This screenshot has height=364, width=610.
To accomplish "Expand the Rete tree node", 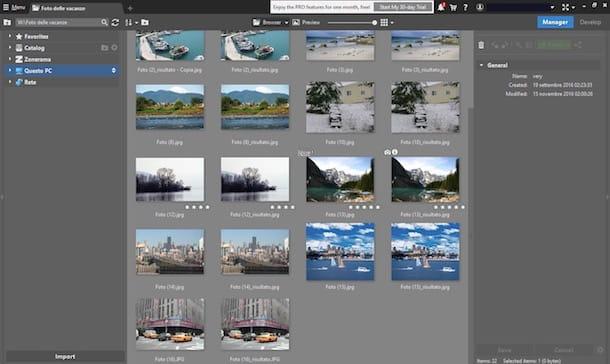I will coord(10,82).
